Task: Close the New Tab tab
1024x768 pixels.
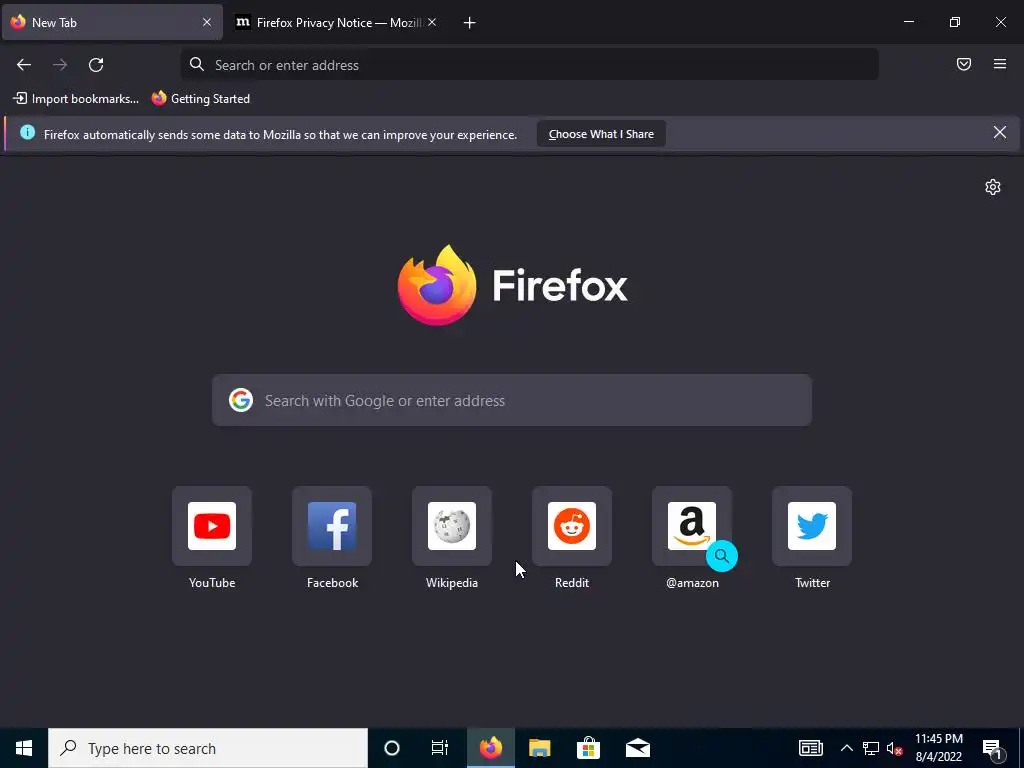Action: tap(207, 22)
